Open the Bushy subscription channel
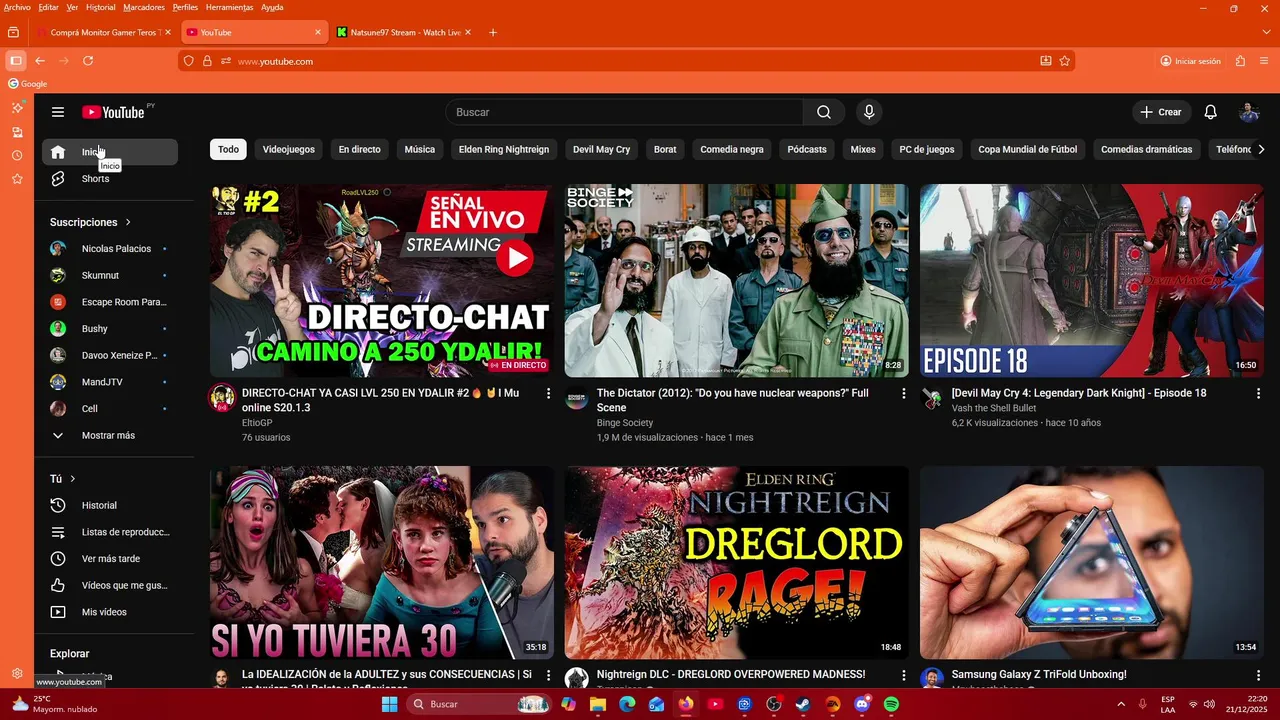Viewport: 1280px width, 720px height. tap(110, 328)
